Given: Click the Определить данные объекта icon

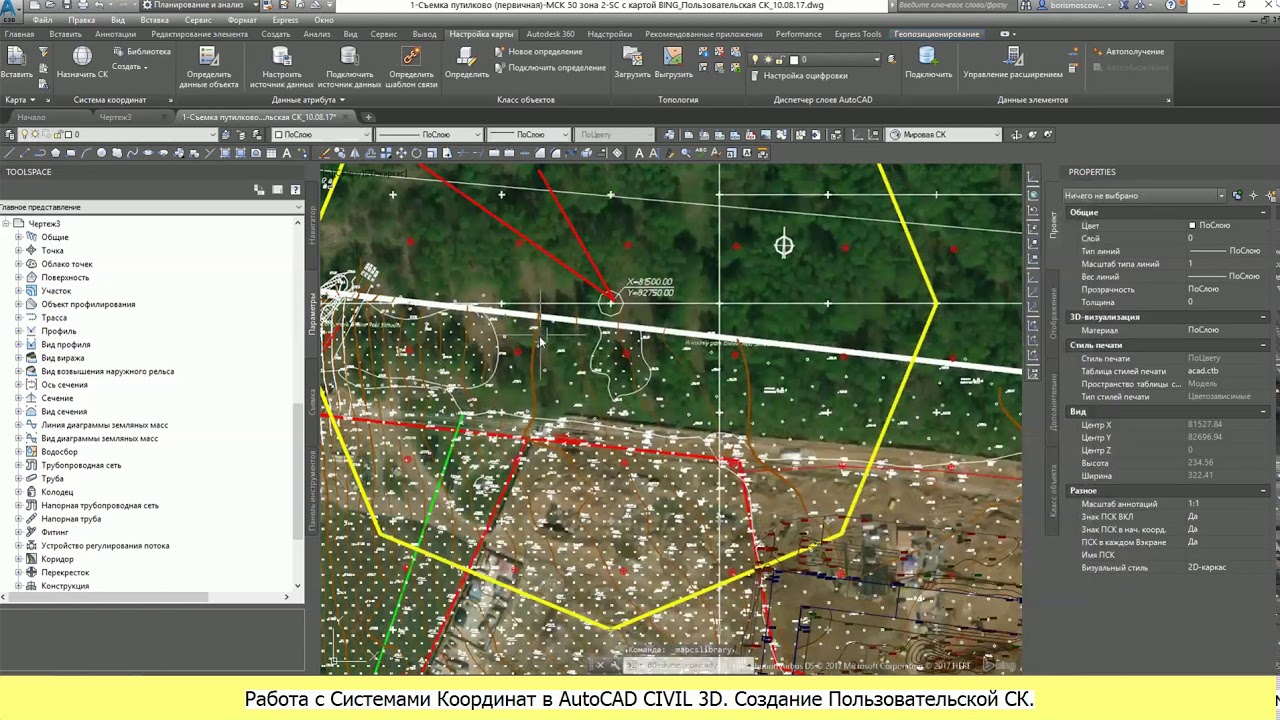Looking at the screenshot, I should point(209,56).
